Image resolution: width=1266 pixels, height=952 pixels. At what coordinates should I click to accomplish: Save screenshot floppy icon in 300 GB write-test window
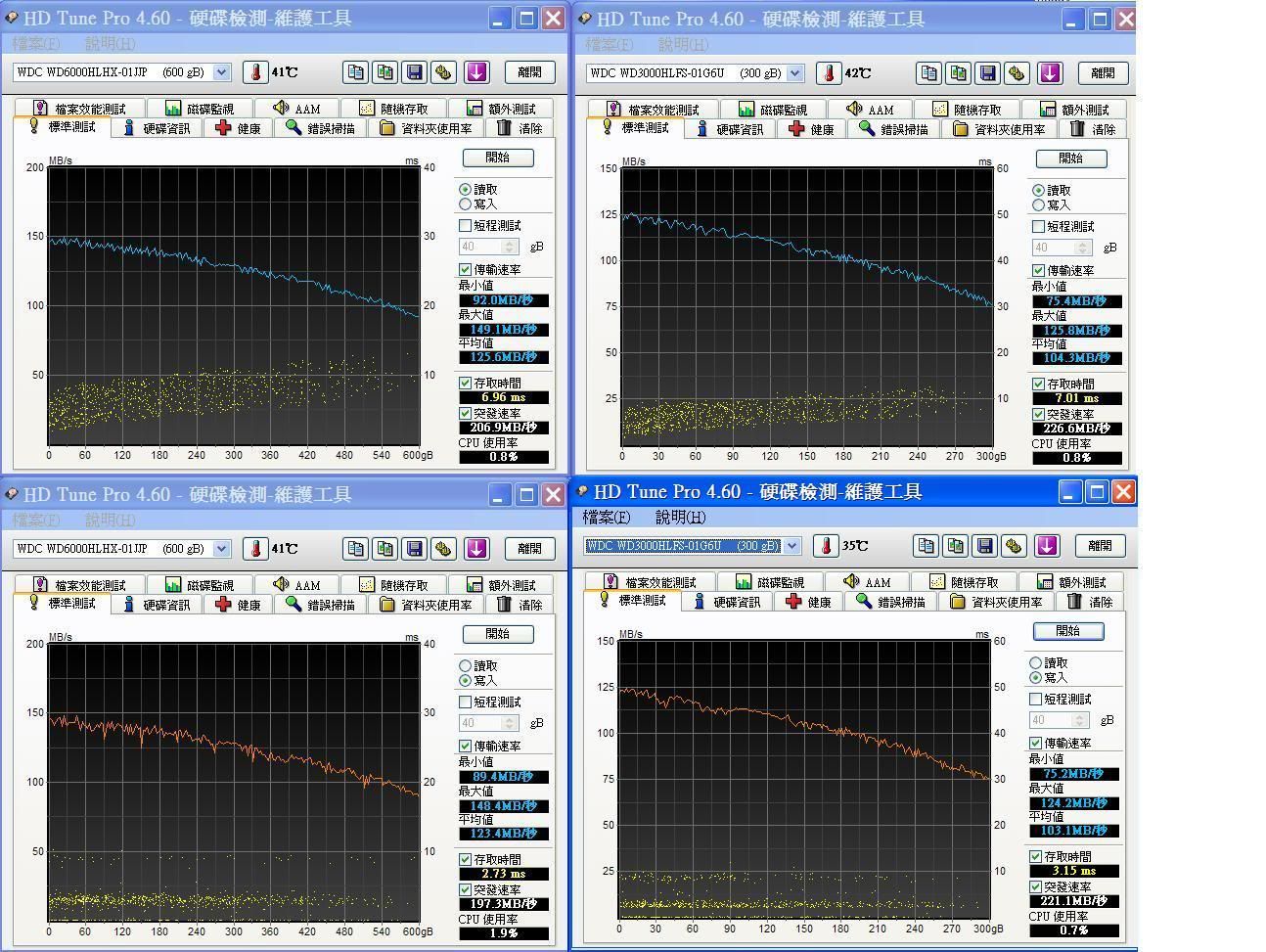click(x=985, y=545)
